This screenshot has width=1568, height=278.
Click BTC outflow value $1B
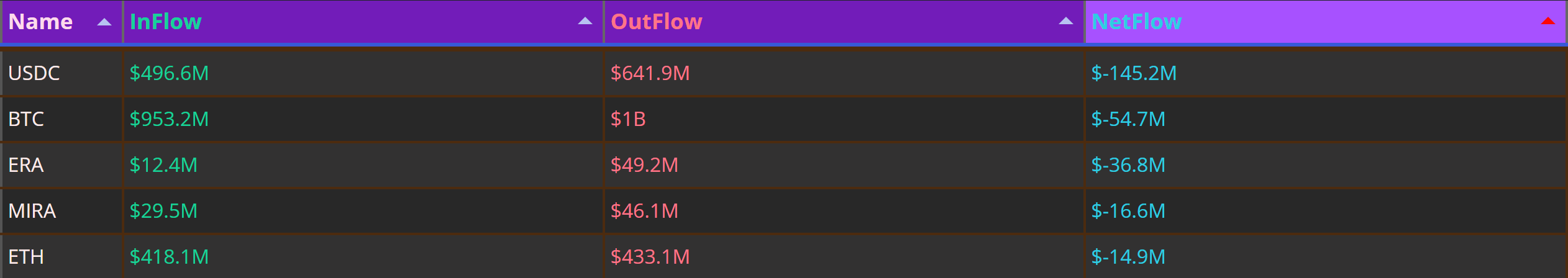[x=628, y=119]
